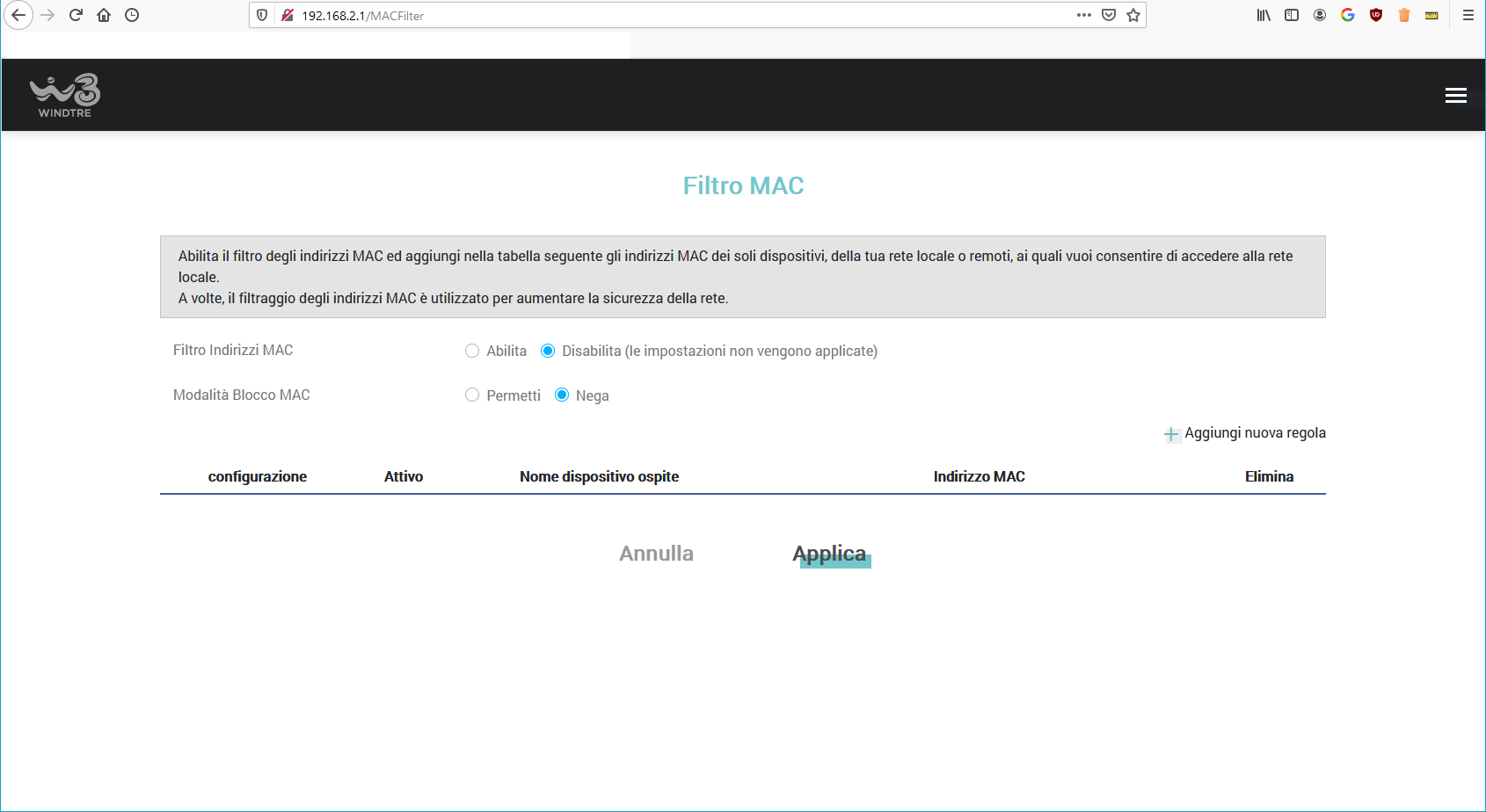1486x812 pixels.
Task: Open the Library bookshelf icon
Action: point(1264,15)
